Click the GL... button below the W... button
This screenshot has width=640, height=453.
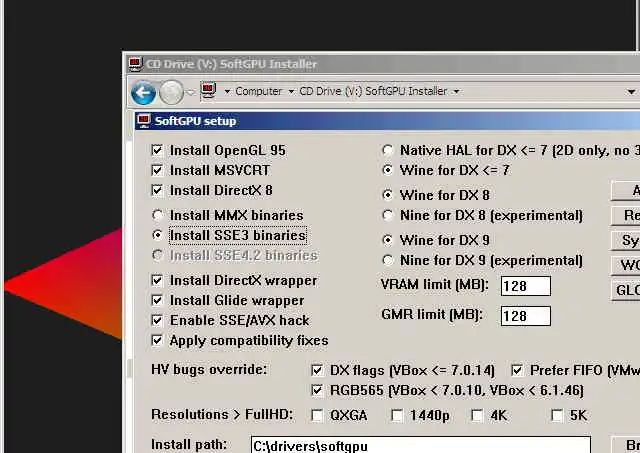(x=626, y=290)
